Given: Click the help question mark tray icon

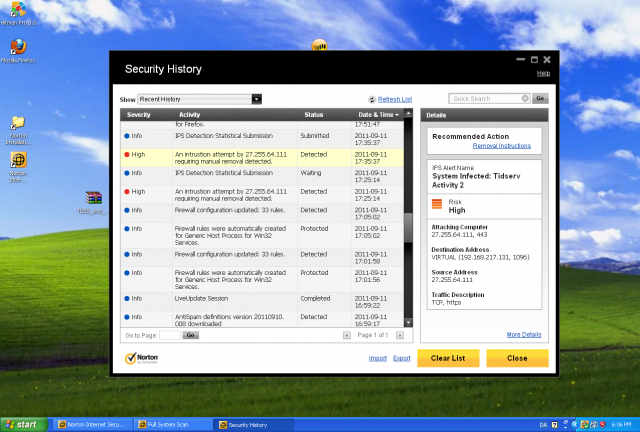Looking at the screenshot, I should pyautogui.click(x=555, y=425).
